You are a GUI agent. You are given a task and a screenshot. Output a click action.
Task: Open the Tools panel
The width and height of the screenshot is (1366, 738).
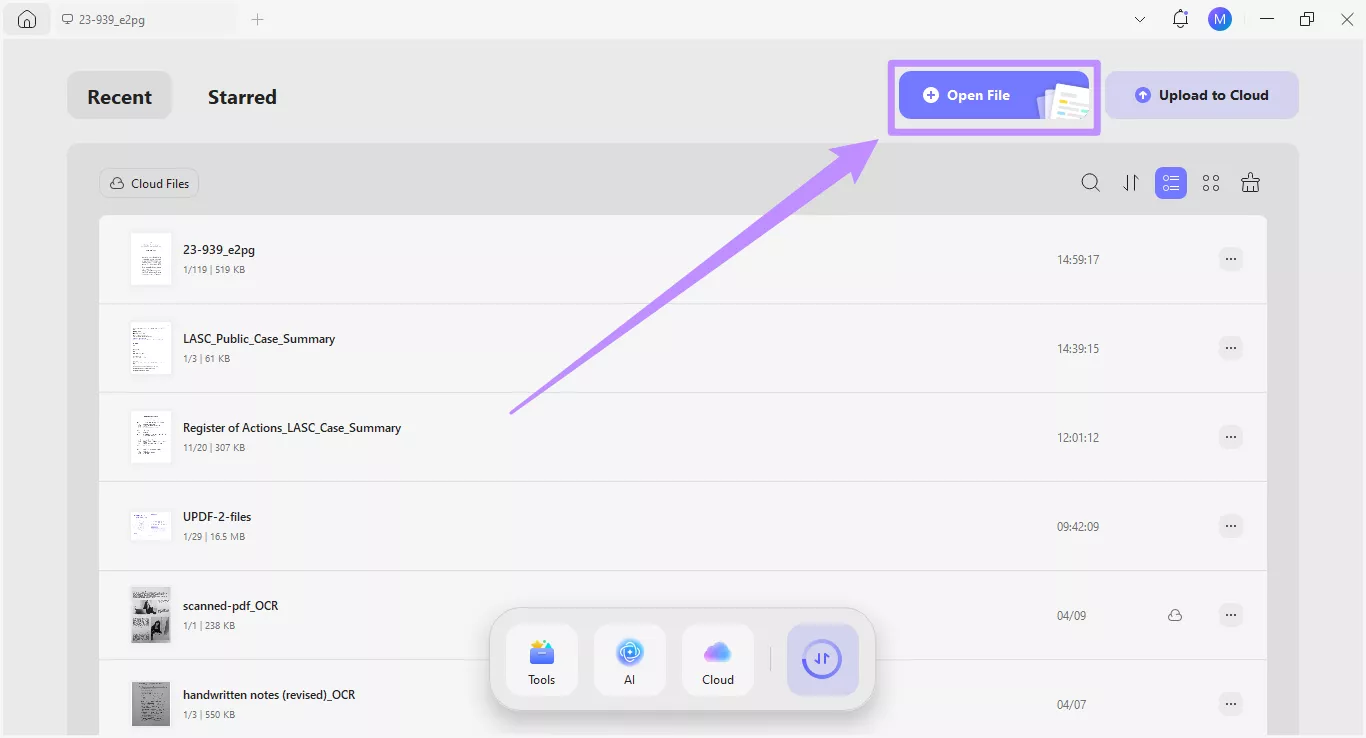point(542,660)
